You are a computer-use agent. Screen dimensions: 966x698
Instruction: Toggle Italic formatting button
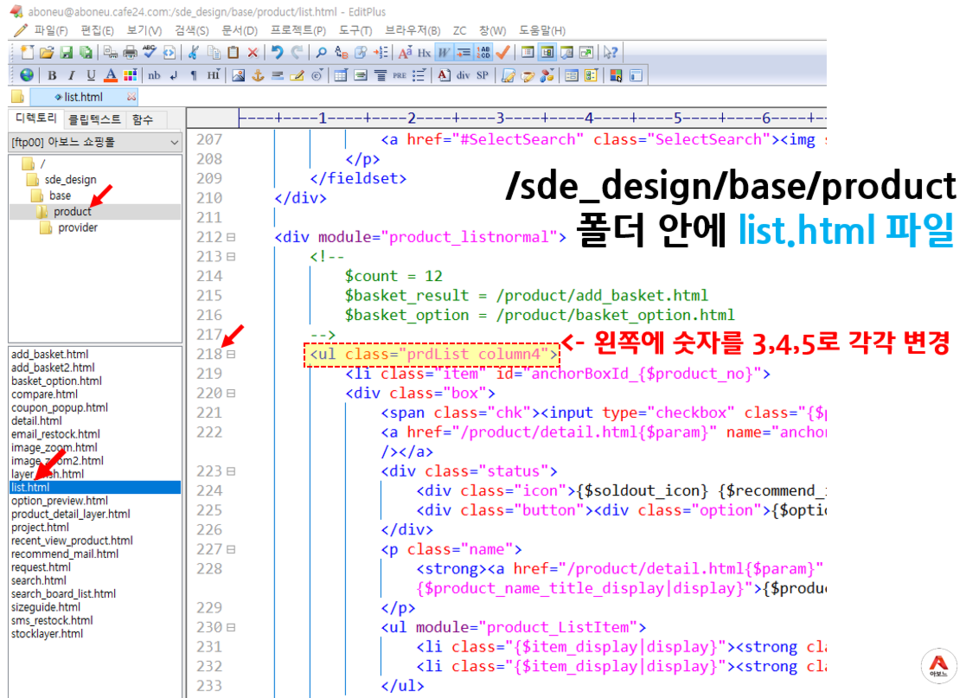point(71,75)
